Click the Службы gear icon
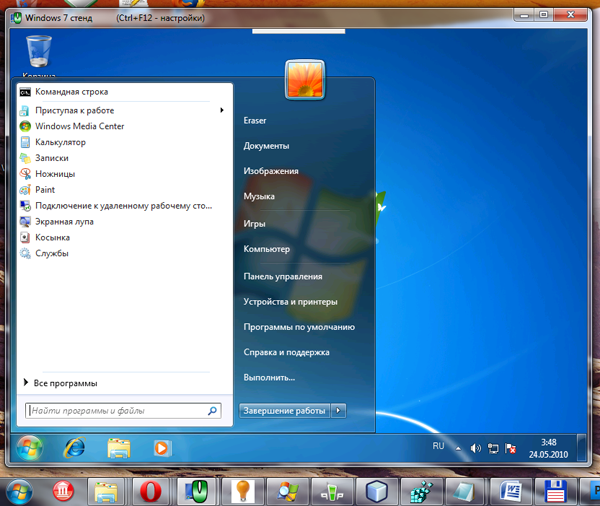600x506 pixels. pyautogui.click(x=25, y=253)
